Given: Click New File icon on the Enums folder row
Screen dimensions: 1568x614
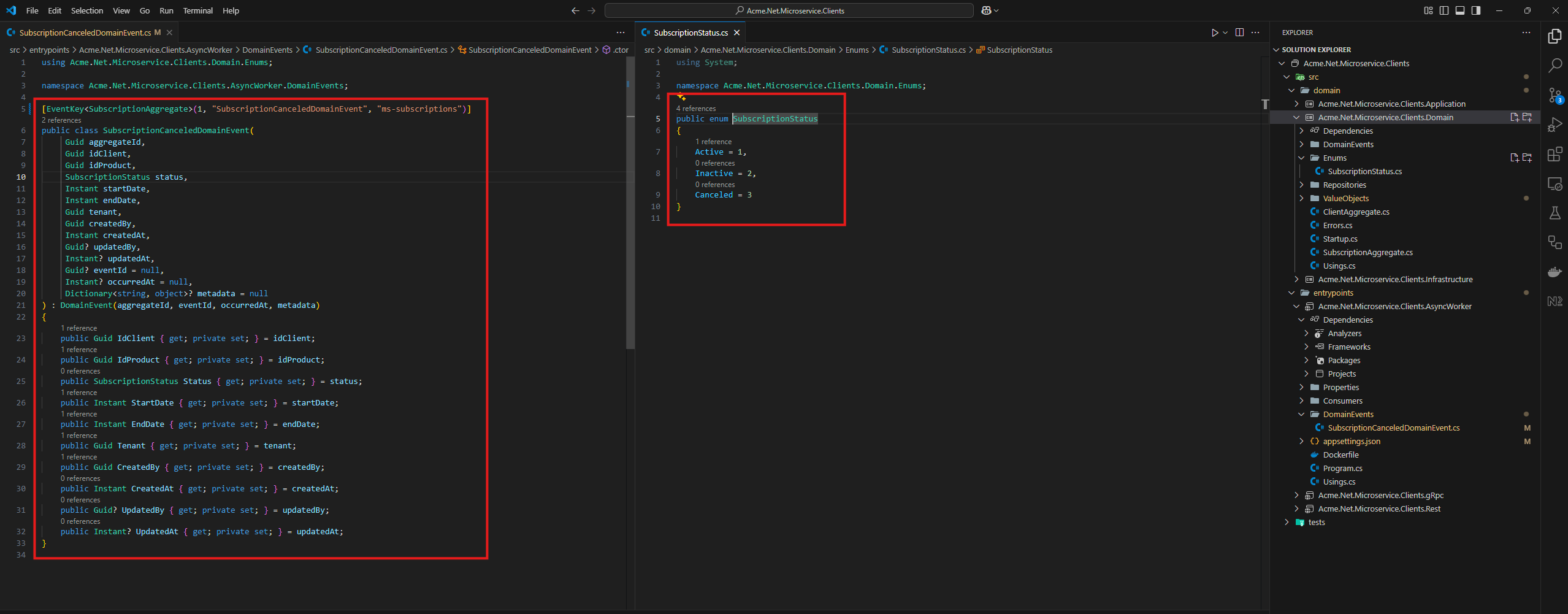Looking at the screenshot, I should (1514, 158).
